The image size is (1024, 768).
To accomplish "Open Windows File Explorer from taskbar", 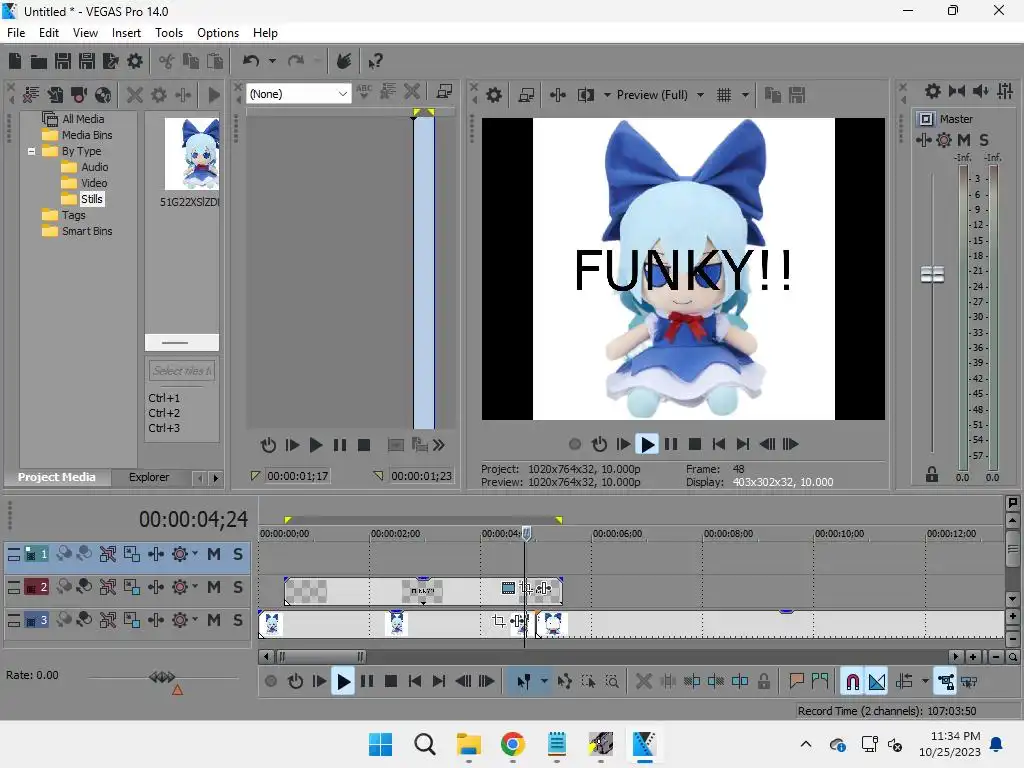I will pos(468,744).
